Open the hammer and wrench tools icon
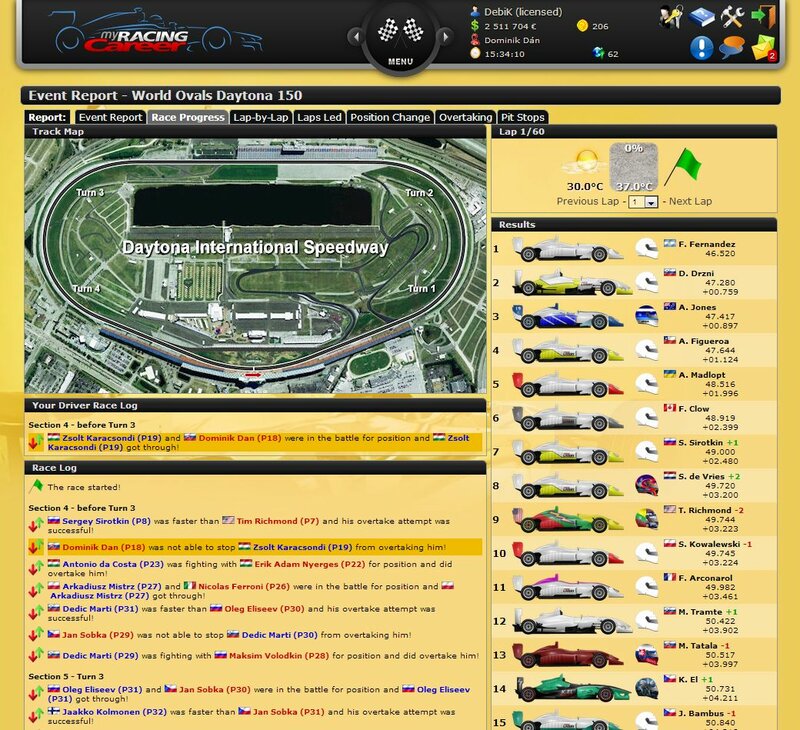Screen dimensions: 800x730 [732, 16]
